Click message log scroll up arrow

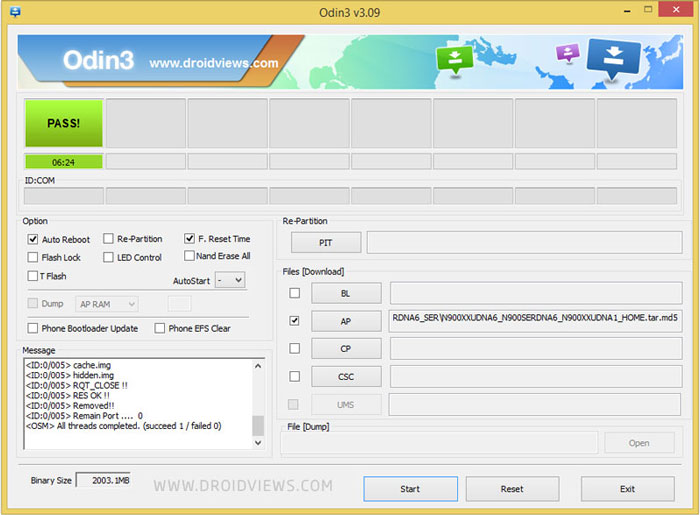point(258,366)
